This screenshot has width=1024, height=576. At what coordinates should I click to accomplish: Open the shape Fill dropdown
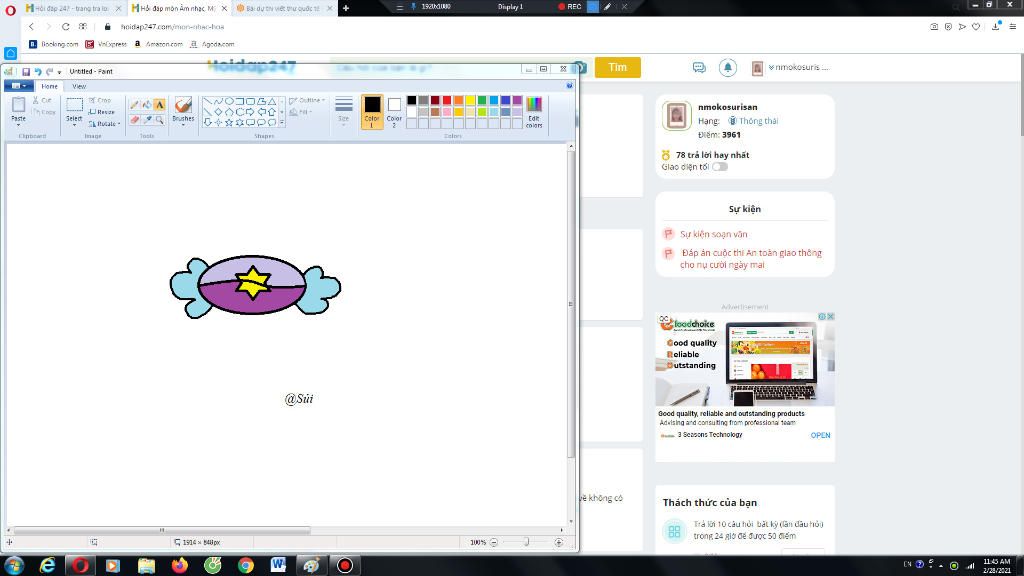click(300, 112)
